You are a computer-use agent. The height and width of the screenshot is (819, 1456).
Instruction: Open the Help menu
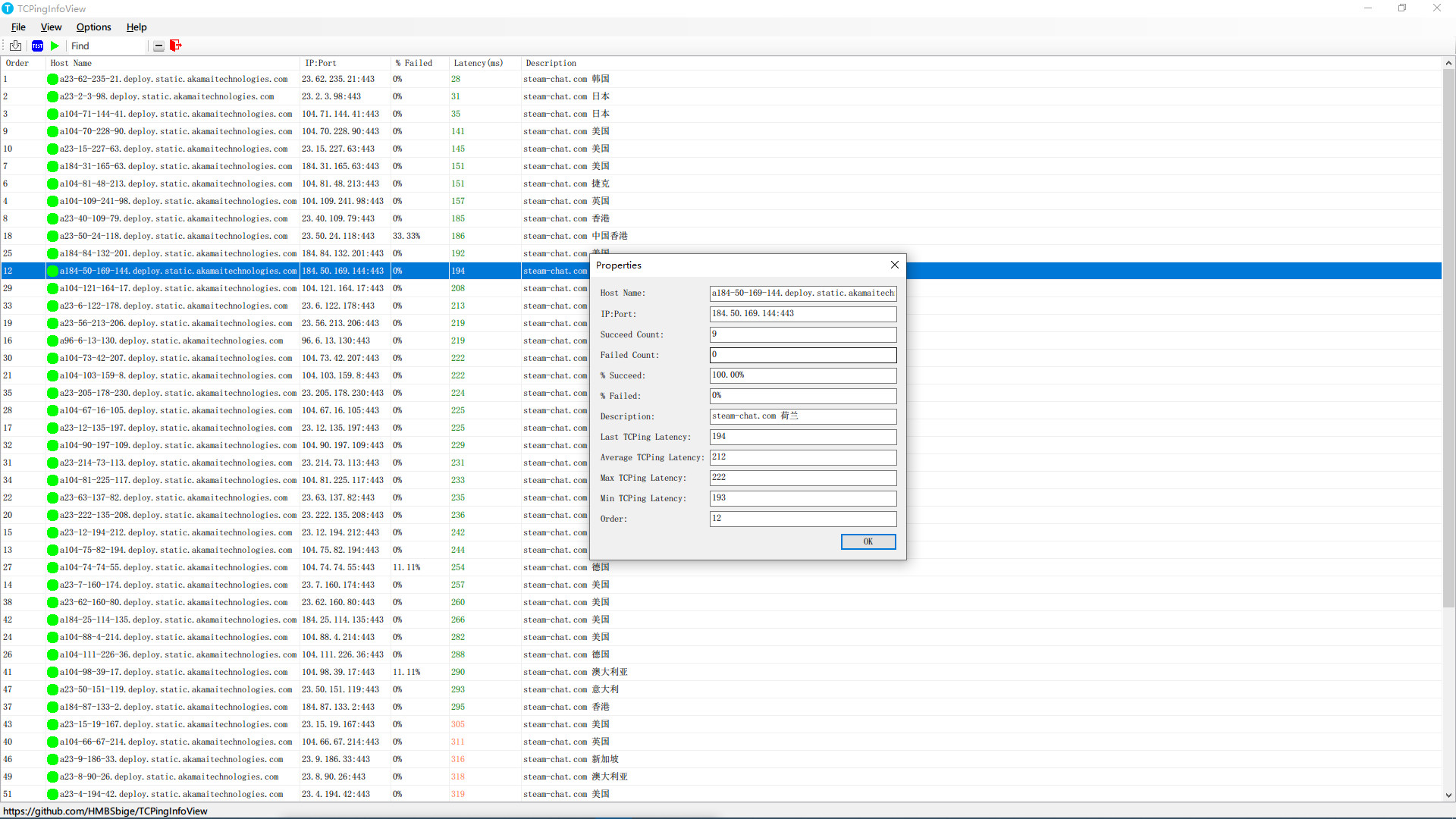pos(136,27)
